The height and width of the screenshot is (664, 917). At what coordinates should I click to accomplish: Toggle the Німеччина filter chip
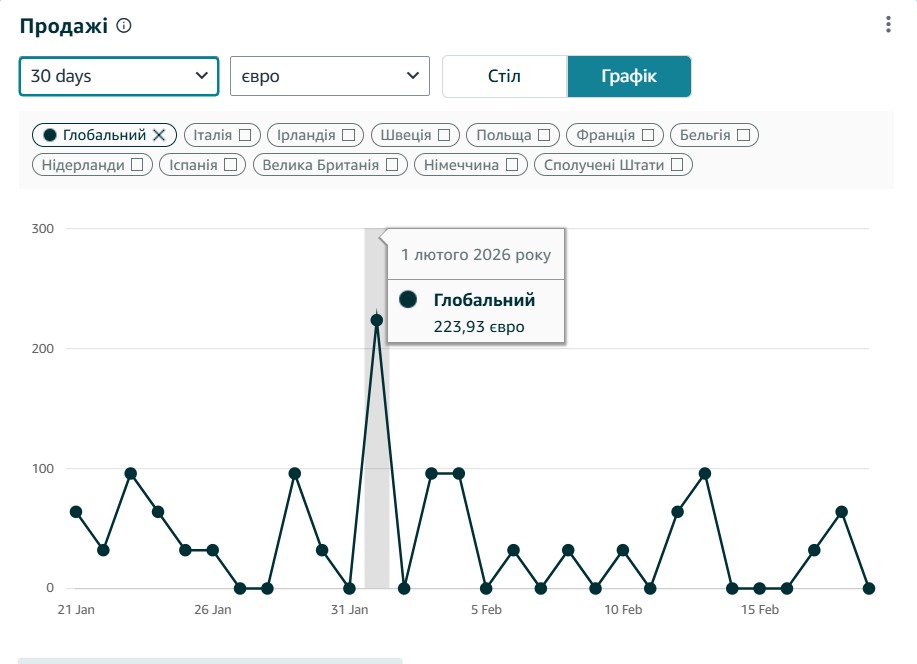point(471,165)
